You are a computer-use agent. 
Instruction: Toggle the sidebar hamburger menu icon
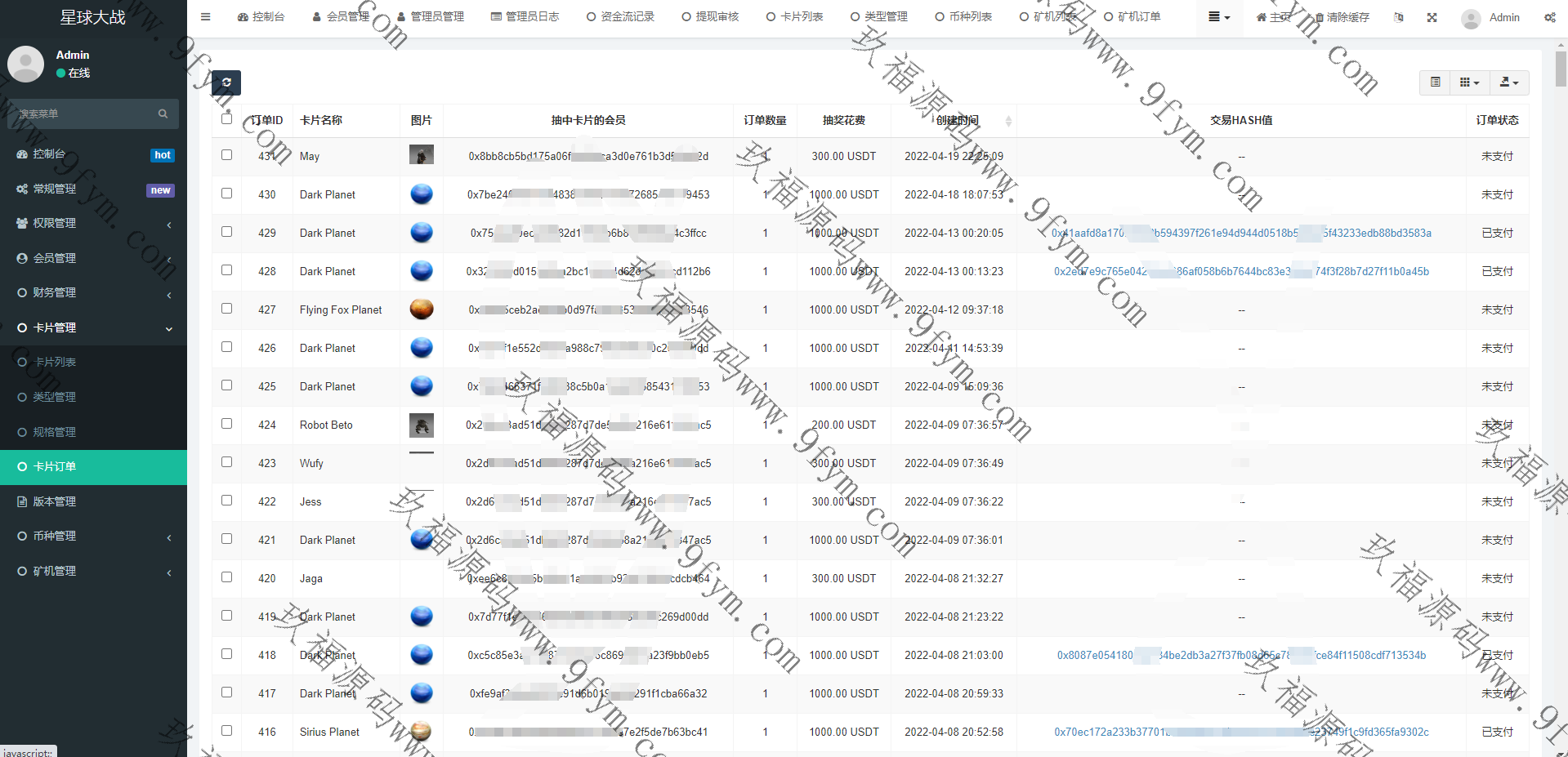coord(206,16)
